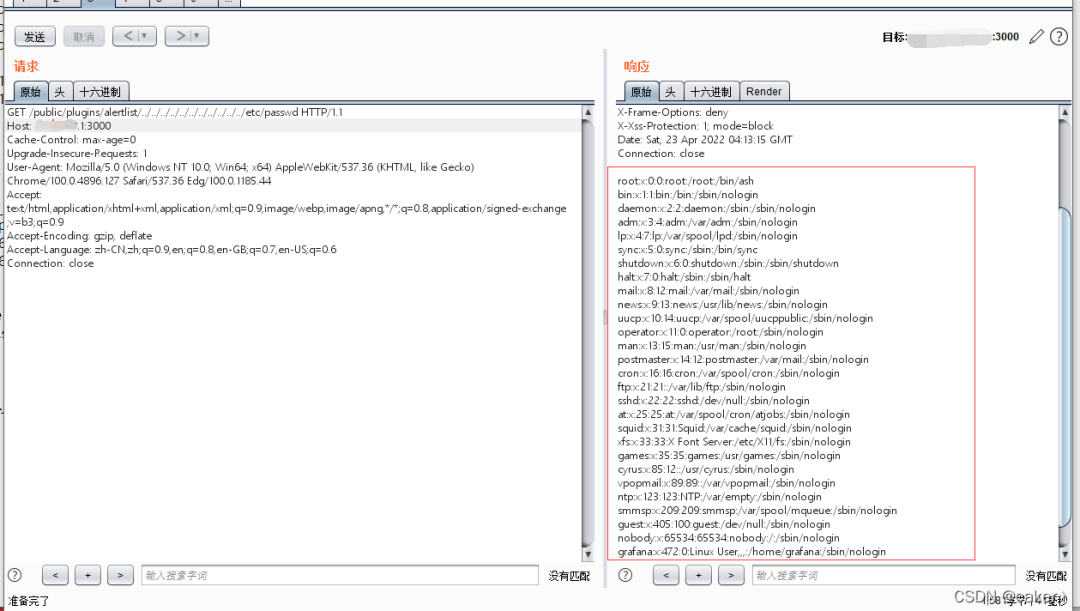Click the Accept-Encoding: gzip, deflate line
This screenshot has height=611, width=1080.
pos(79,236)
